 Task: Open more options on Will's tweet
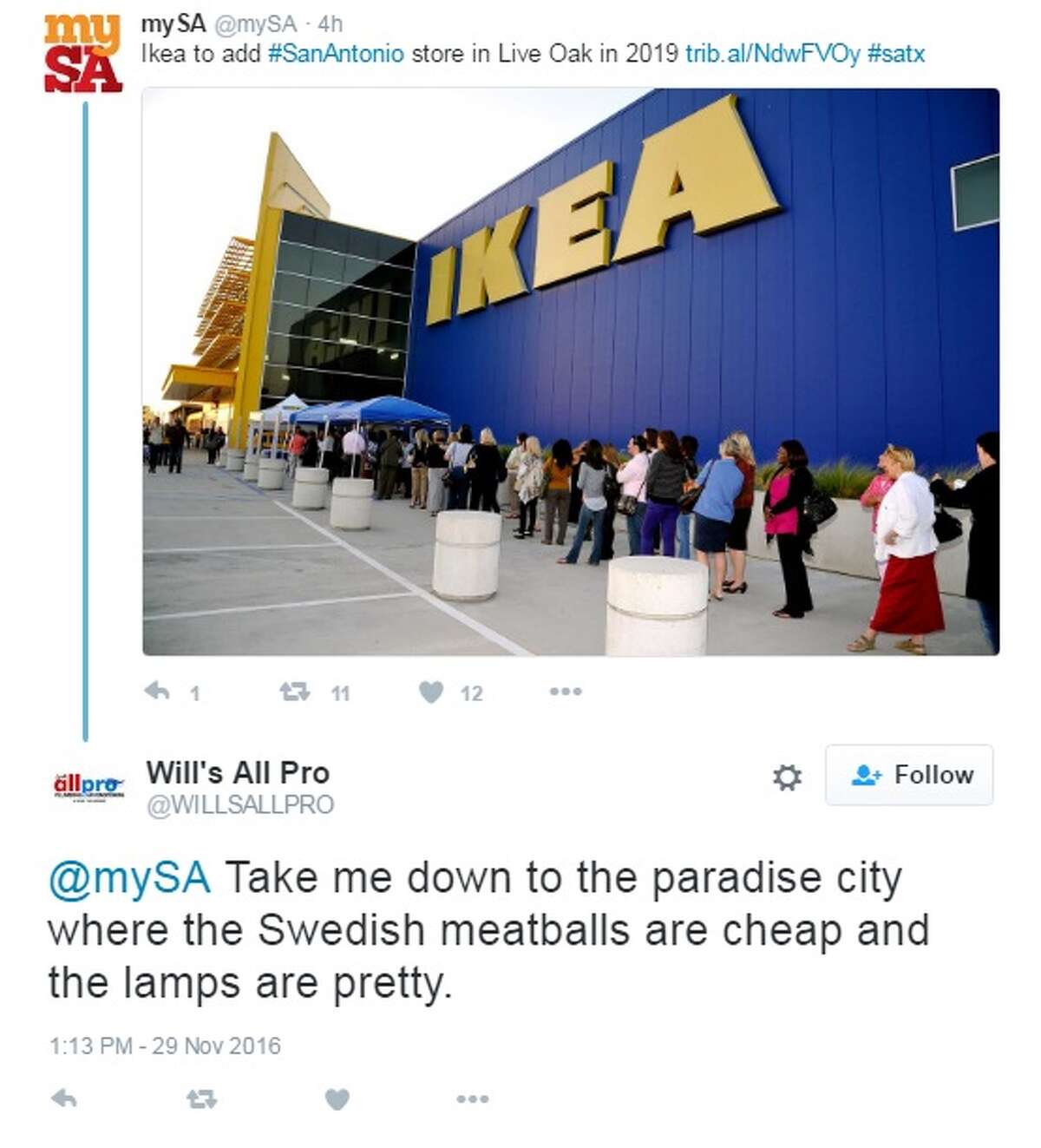click(x=472, y=1099)
